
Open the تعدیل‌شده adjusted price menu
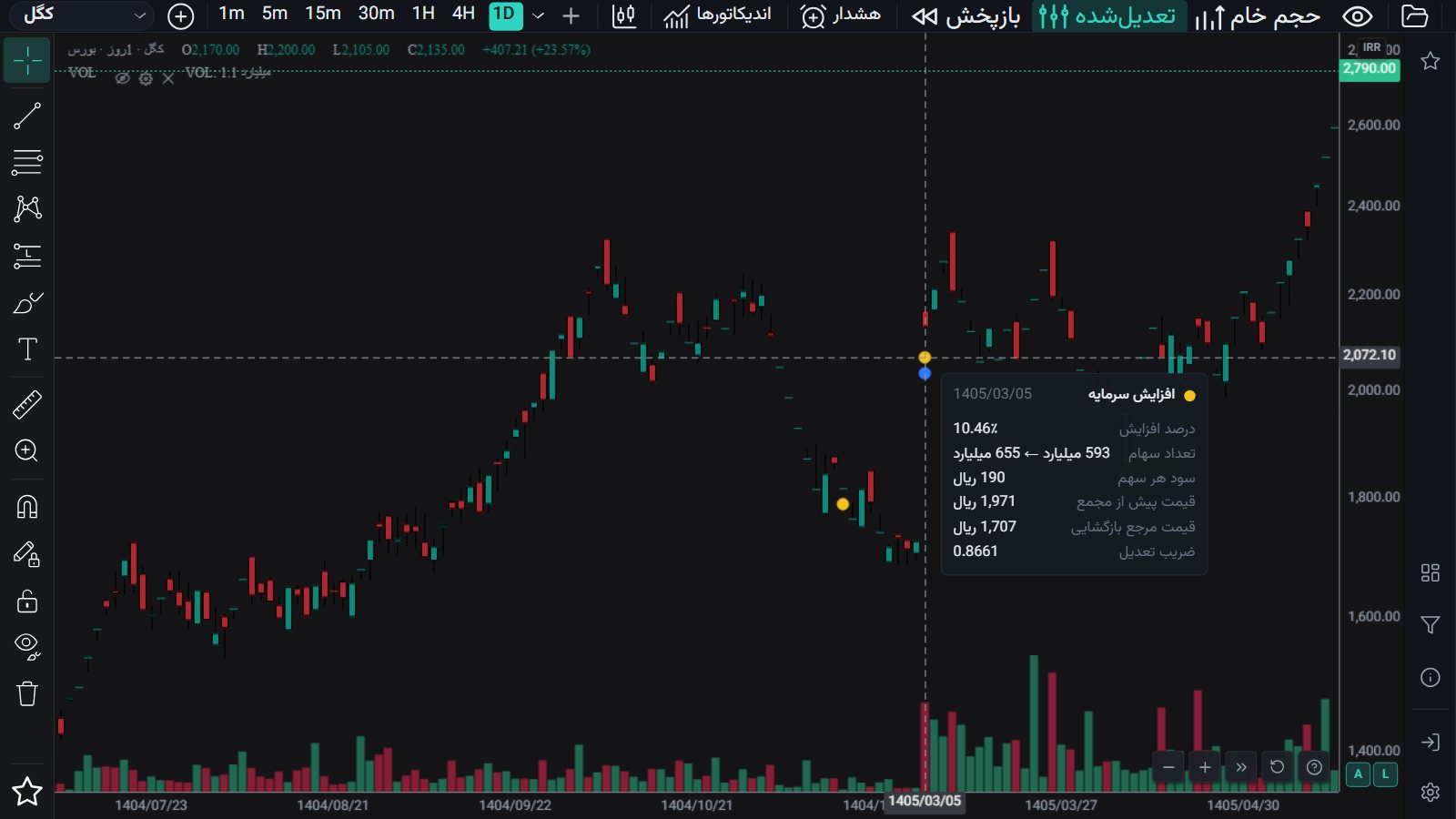click(x=1108, y=15)
